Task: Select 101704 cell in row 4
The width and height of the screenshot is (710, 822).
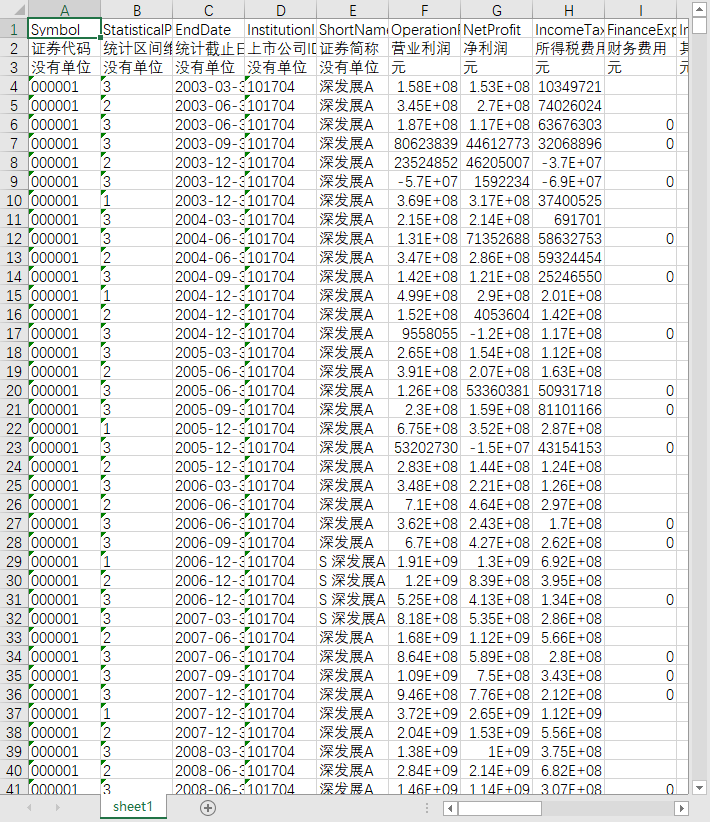Action: (x=281, y=86)
